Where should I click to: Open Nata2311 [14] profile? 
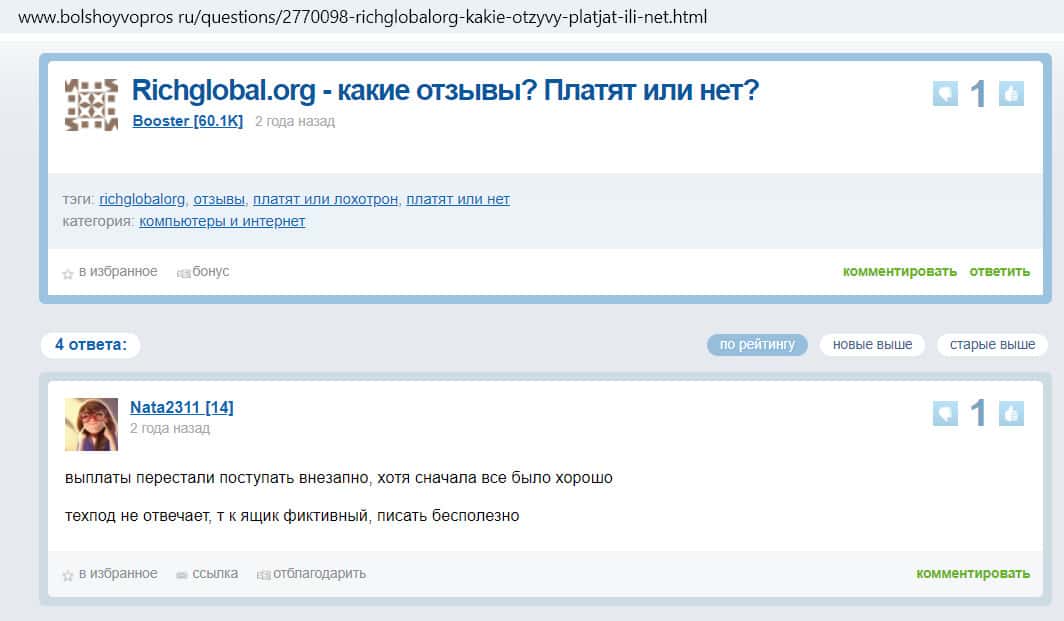click(182, 407)
